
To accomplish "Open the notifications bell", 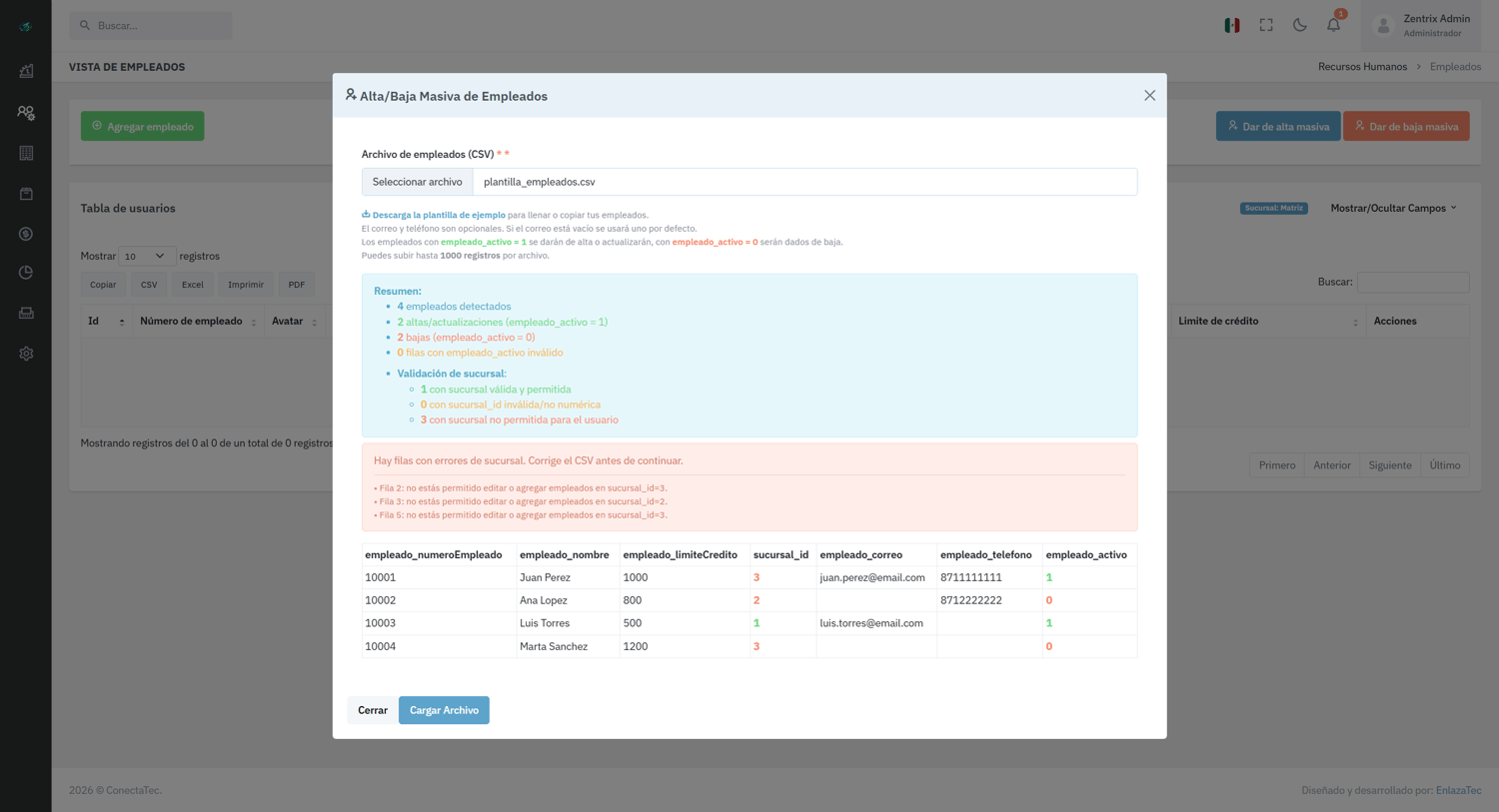I will coord(1333,25).
